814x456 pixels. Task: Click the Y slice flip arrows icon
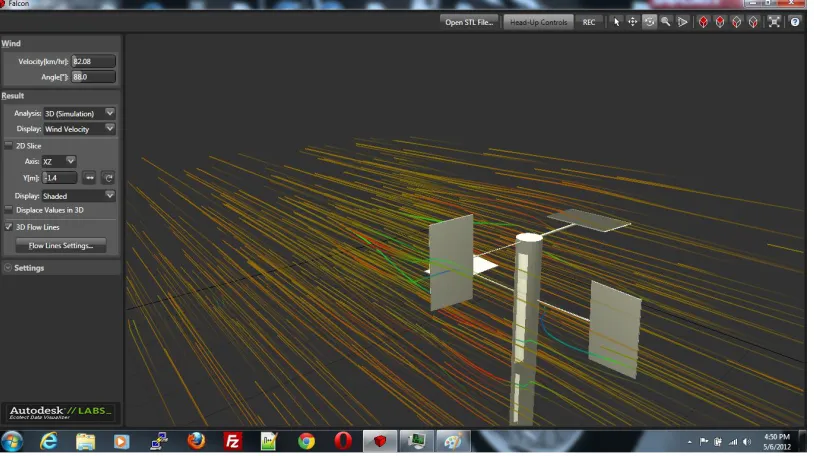90,179
